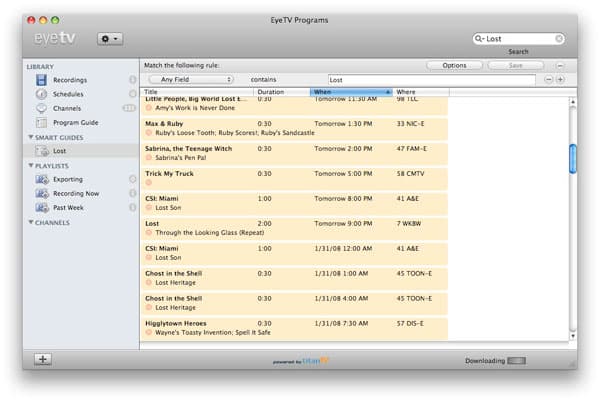
Task: Click the Save button
Action: pyautogui.click(x=515, y=65)
